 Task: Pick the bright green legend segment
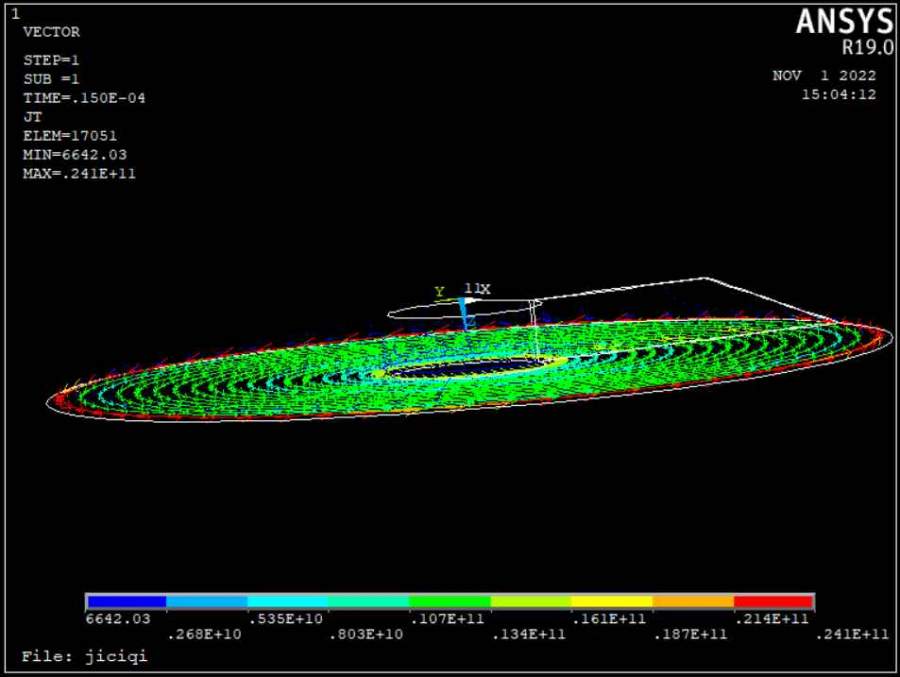(450, 602)
